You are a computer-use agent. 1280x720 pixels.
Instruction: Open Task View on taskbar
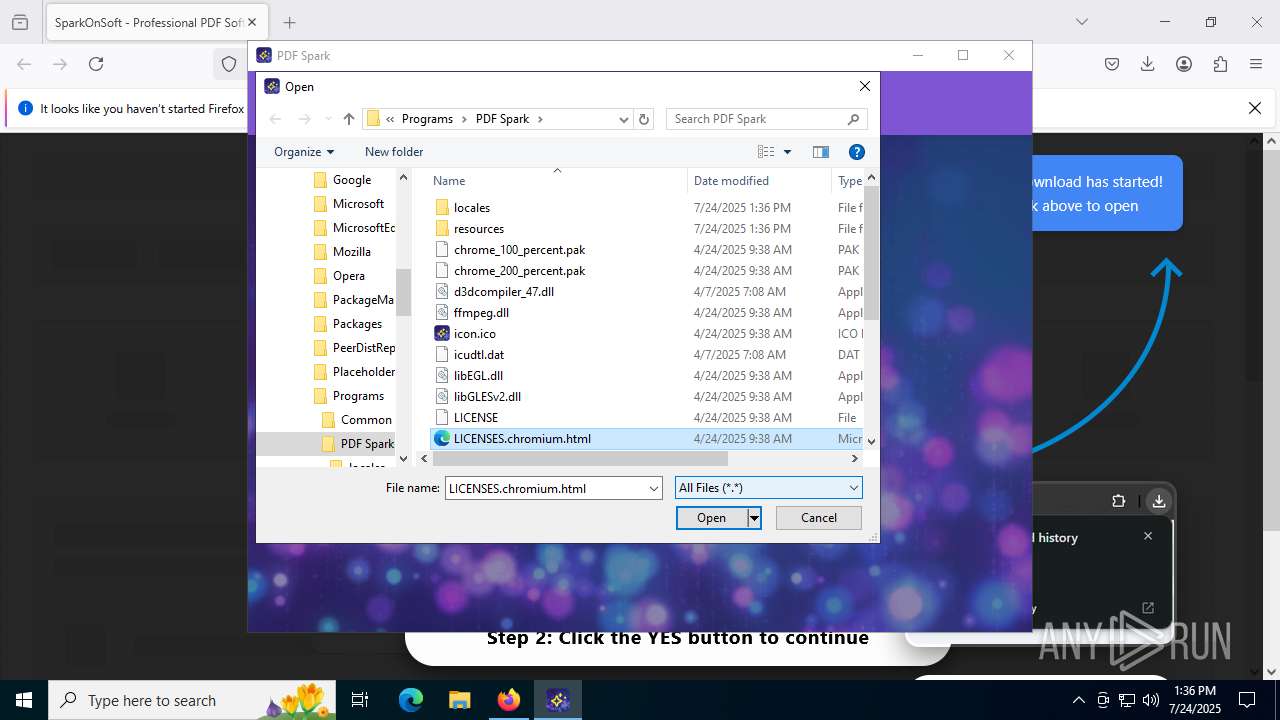point(360,700)
